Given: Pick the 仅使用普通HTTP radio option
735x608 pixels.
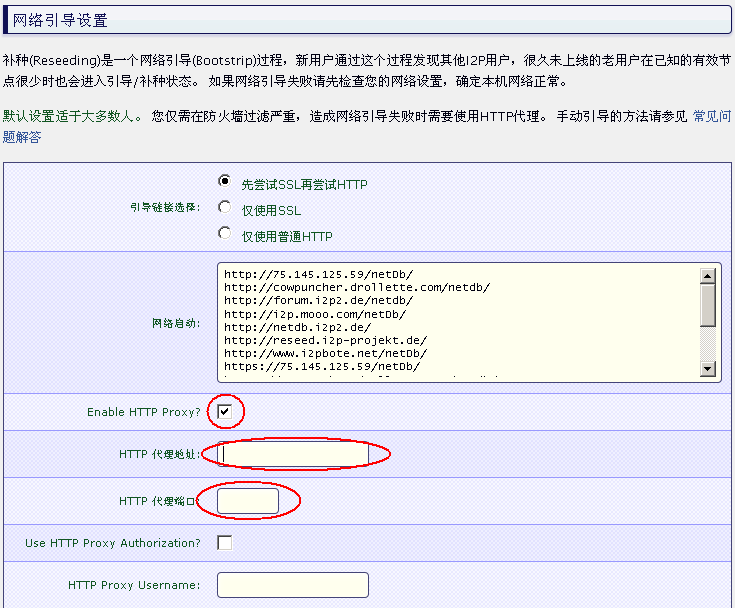Looking at the screenshot, I should [225, 233].
